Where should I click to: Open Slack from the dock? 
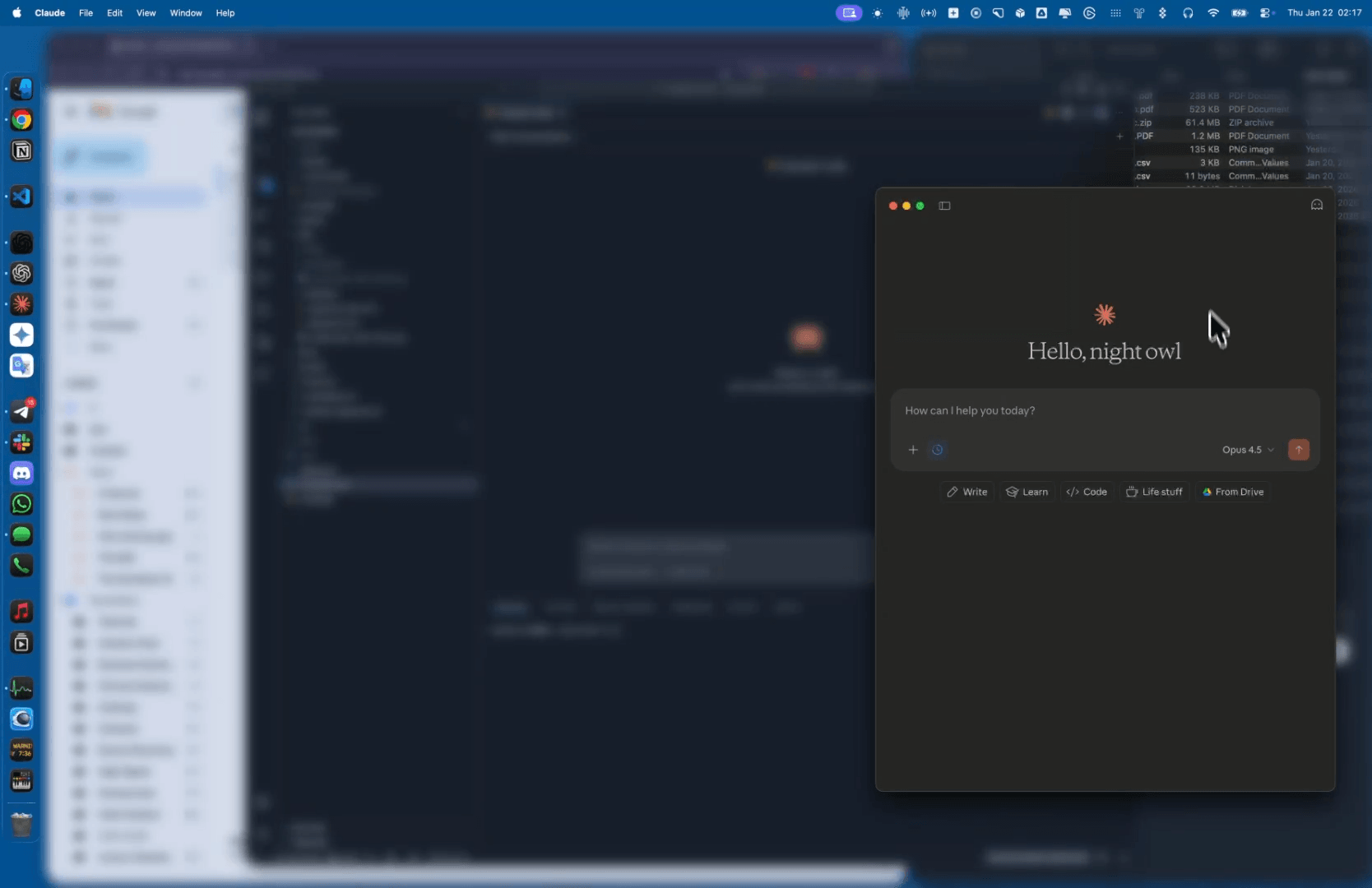(x=22, y=443)
